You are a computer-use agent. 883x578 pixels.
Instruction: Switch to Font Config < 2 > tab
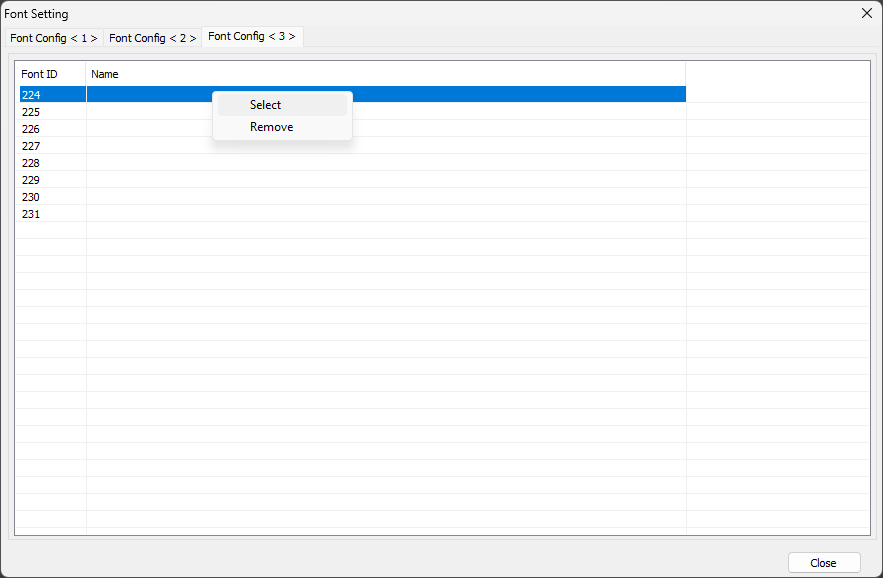(x=152, y=38)
